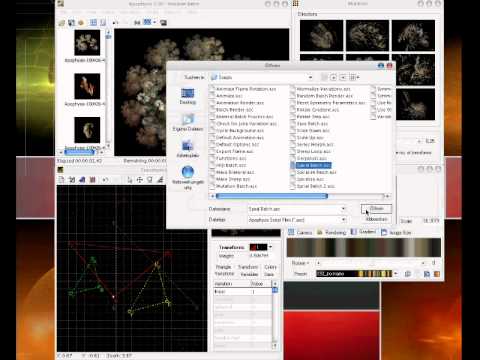Expand the Dateityp combo box
This screenshot has width=480, height=360.
[x=343, y=220]
